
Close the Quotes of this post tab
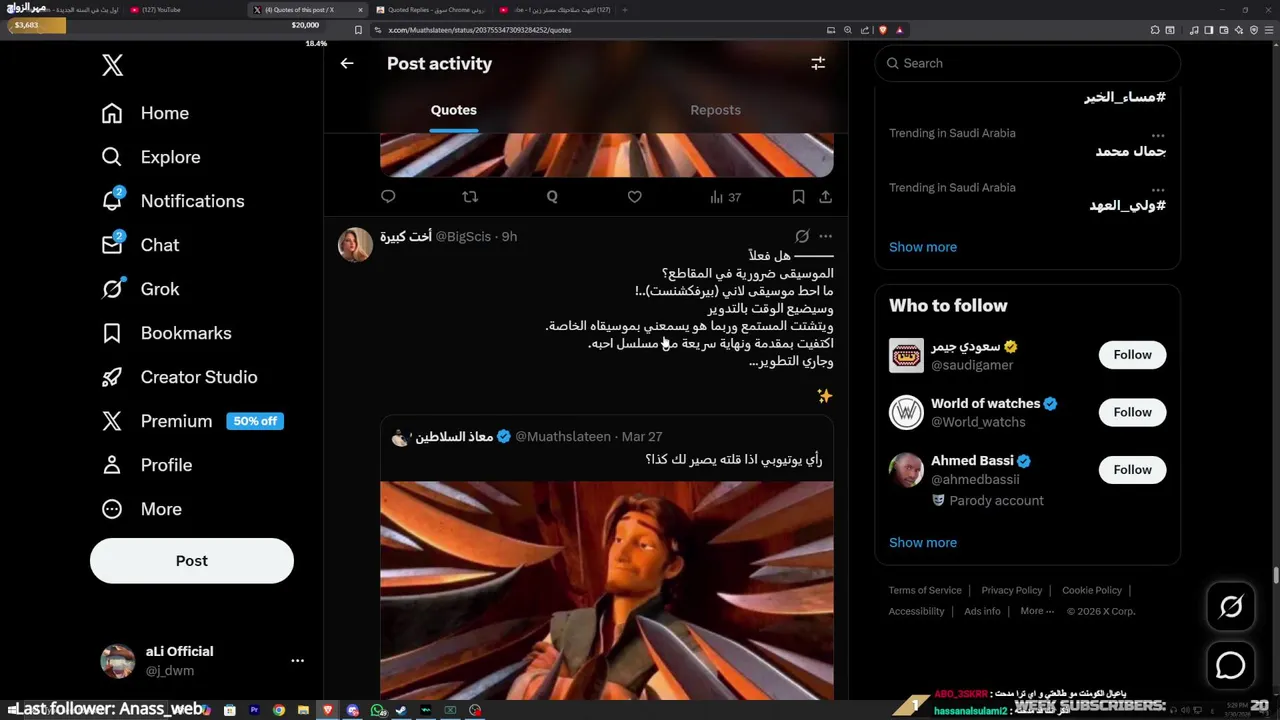click(360, 10)
